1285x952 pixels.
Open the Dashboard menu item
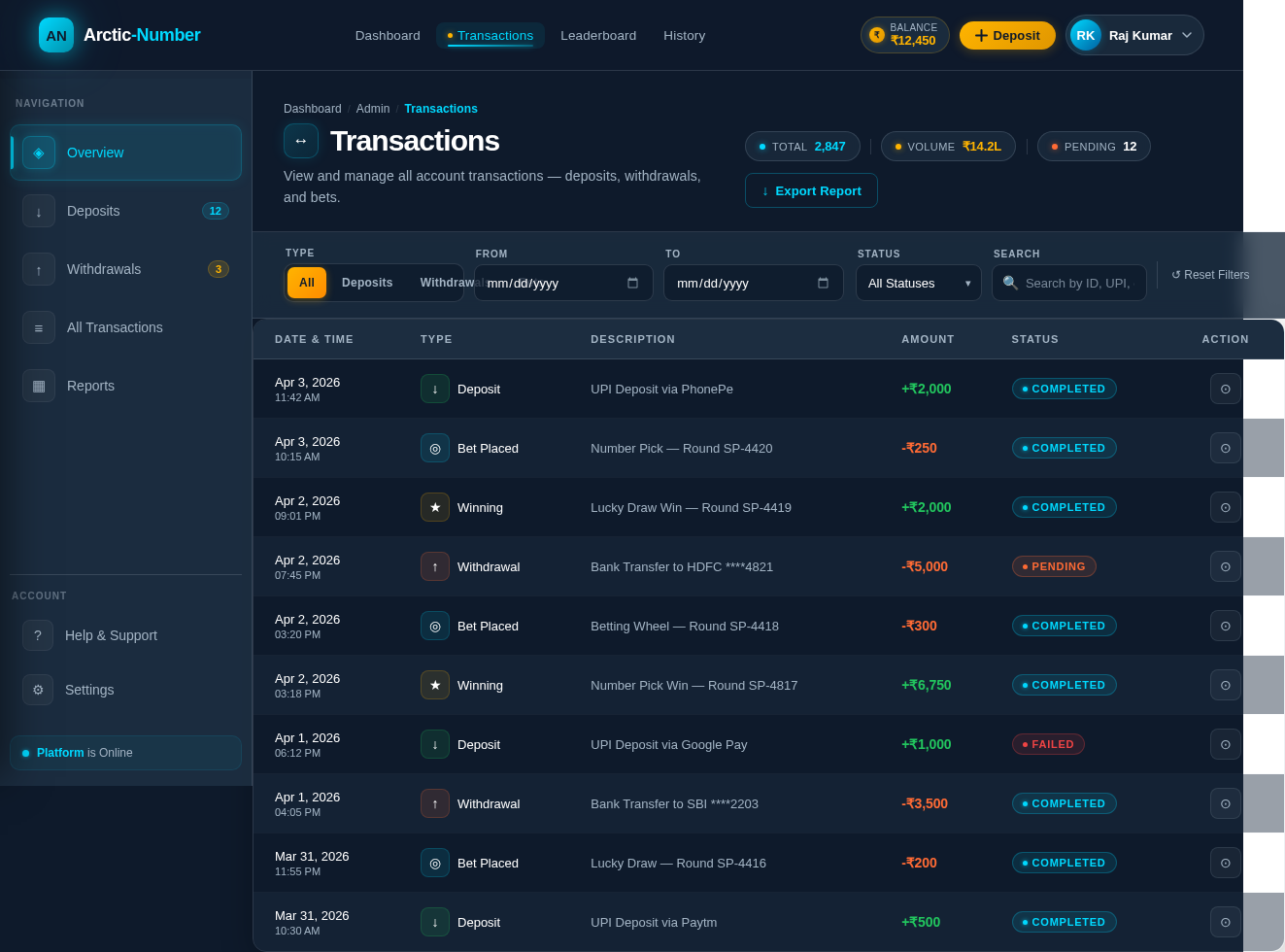387,35
